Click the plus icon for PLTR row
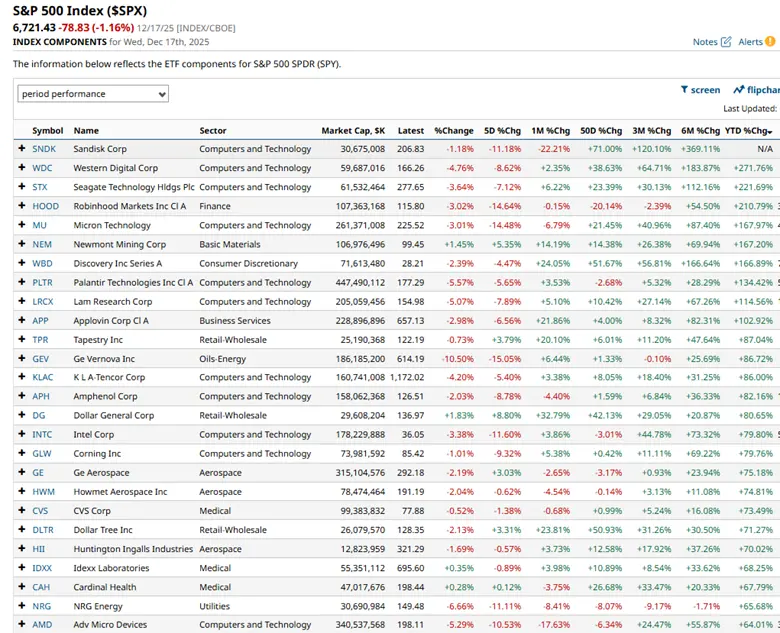This screenshot has width=780, height=633. pyautogui.click(x=21, y=283)
